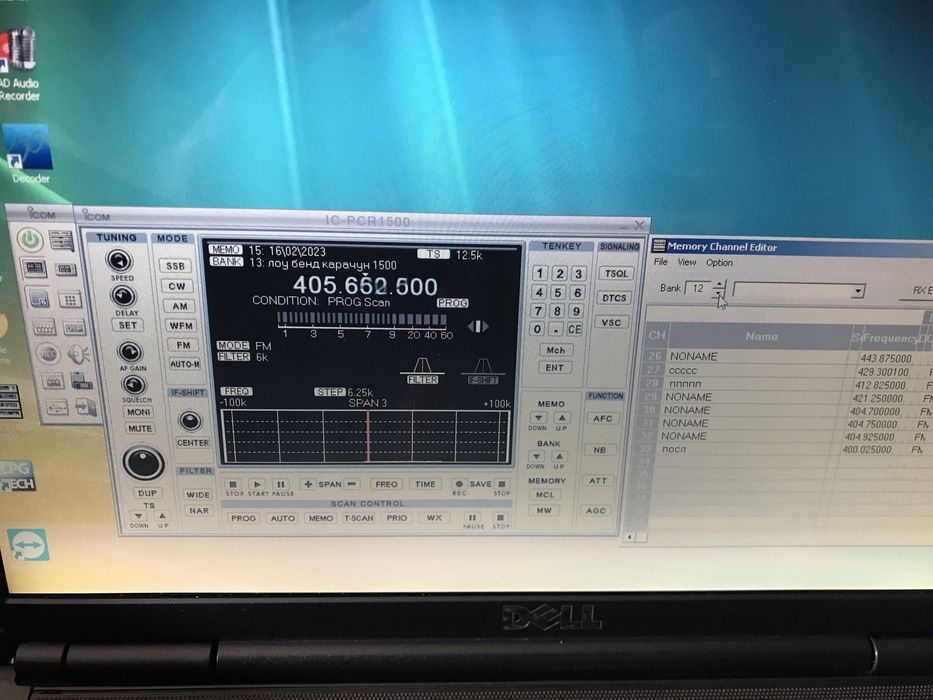The width and height of the screenshot is (933, 700).
Task: Click the TS Up arrow
Action: (x=162, y=515)
